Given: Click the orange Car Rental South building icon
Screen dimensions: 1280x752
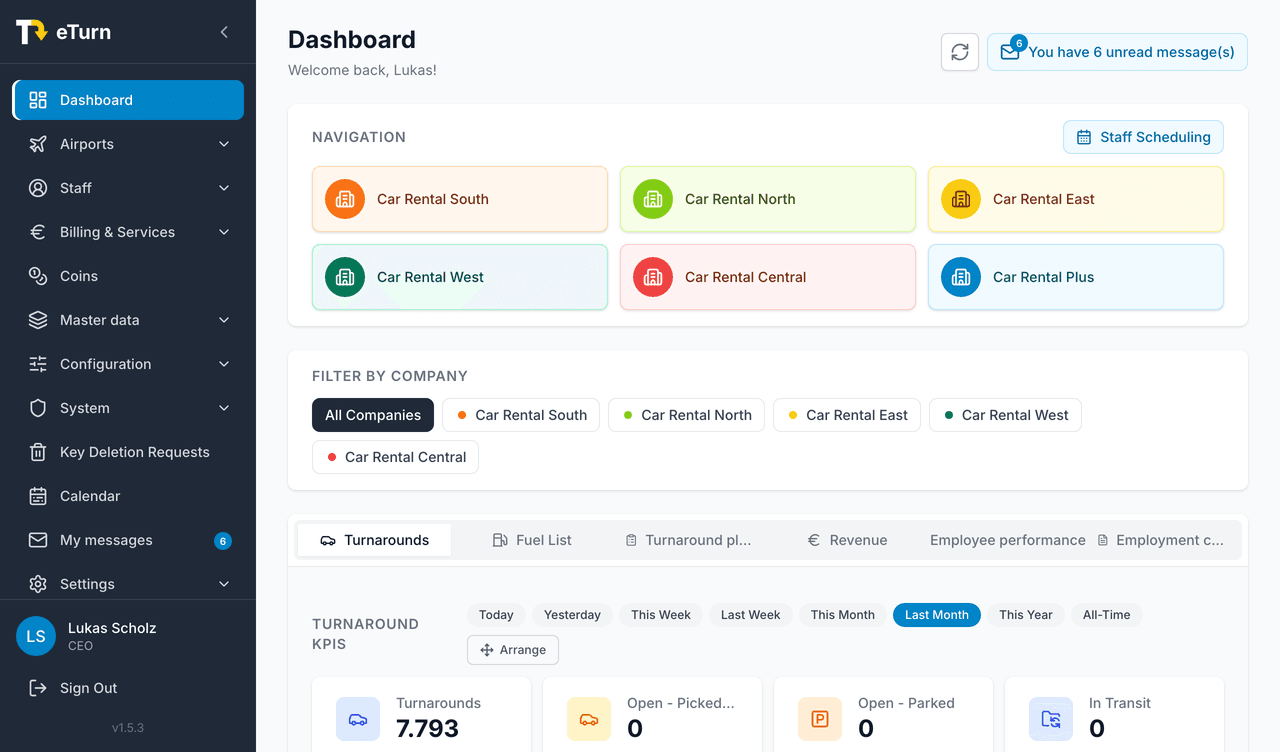Looking at the screenshot, I should point(345,199).
